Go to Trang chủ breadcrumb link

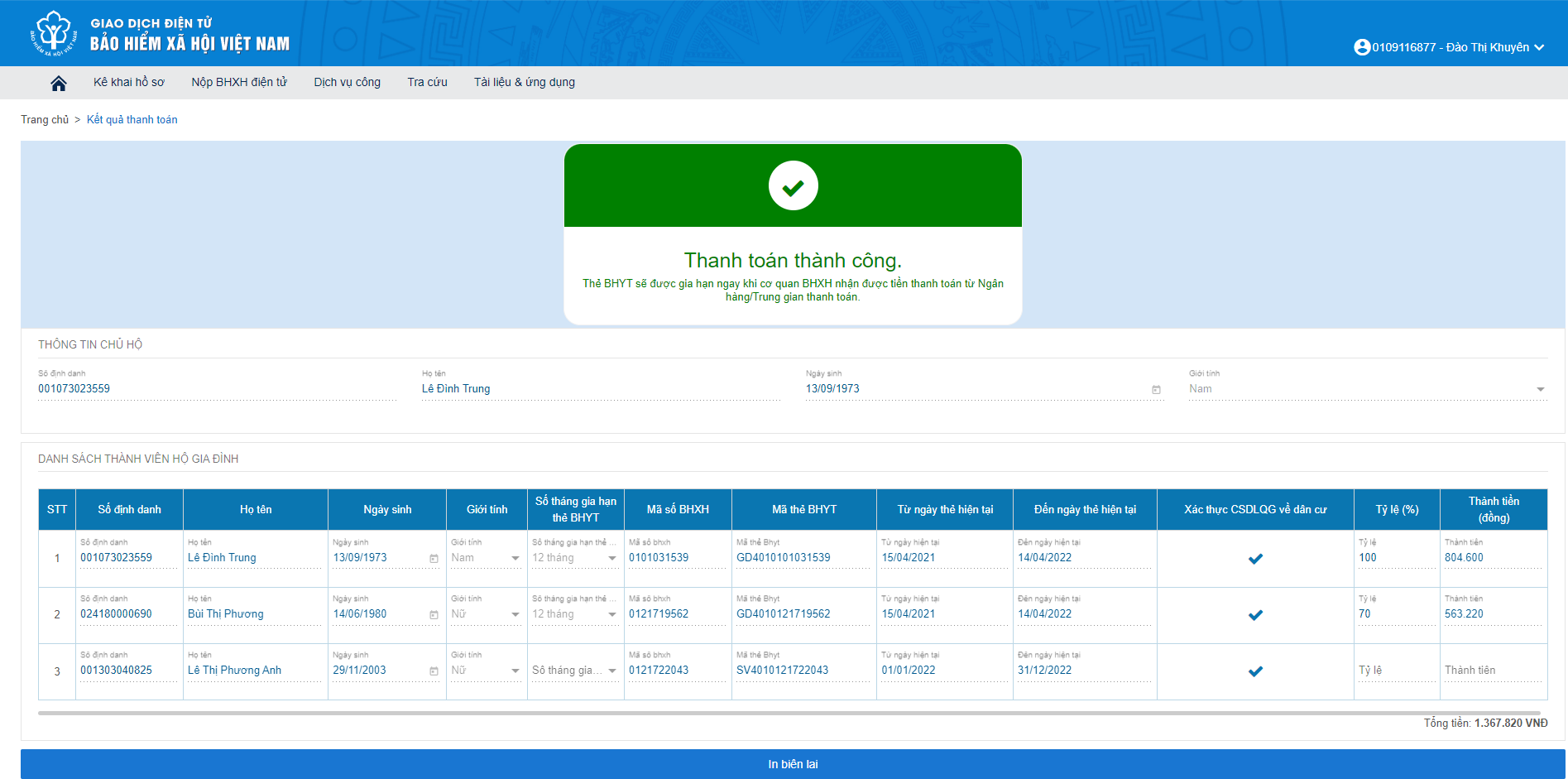point(45,119)
